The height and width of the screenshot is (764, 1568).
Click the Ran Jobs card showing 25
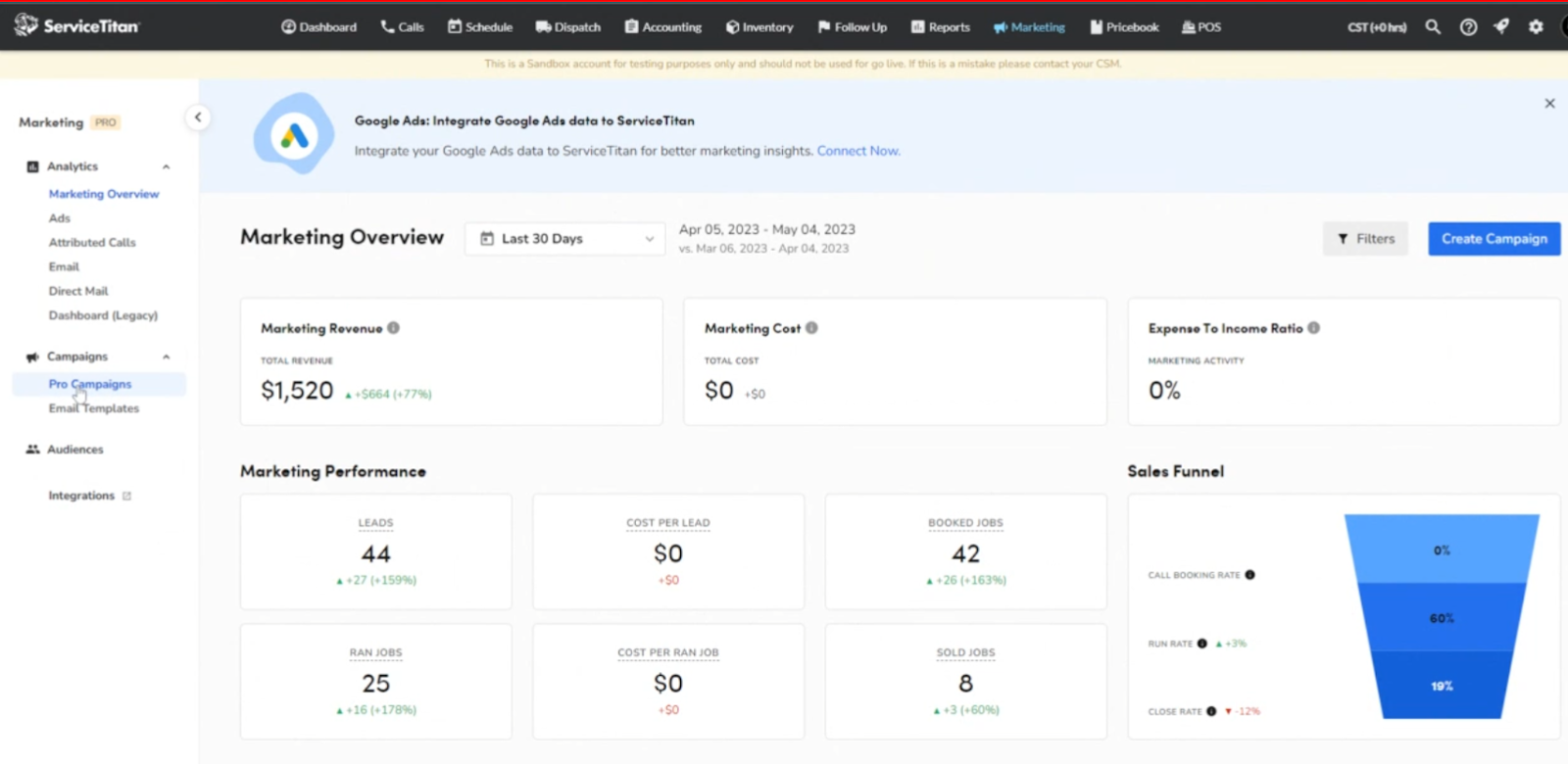(x=376, y=681)
